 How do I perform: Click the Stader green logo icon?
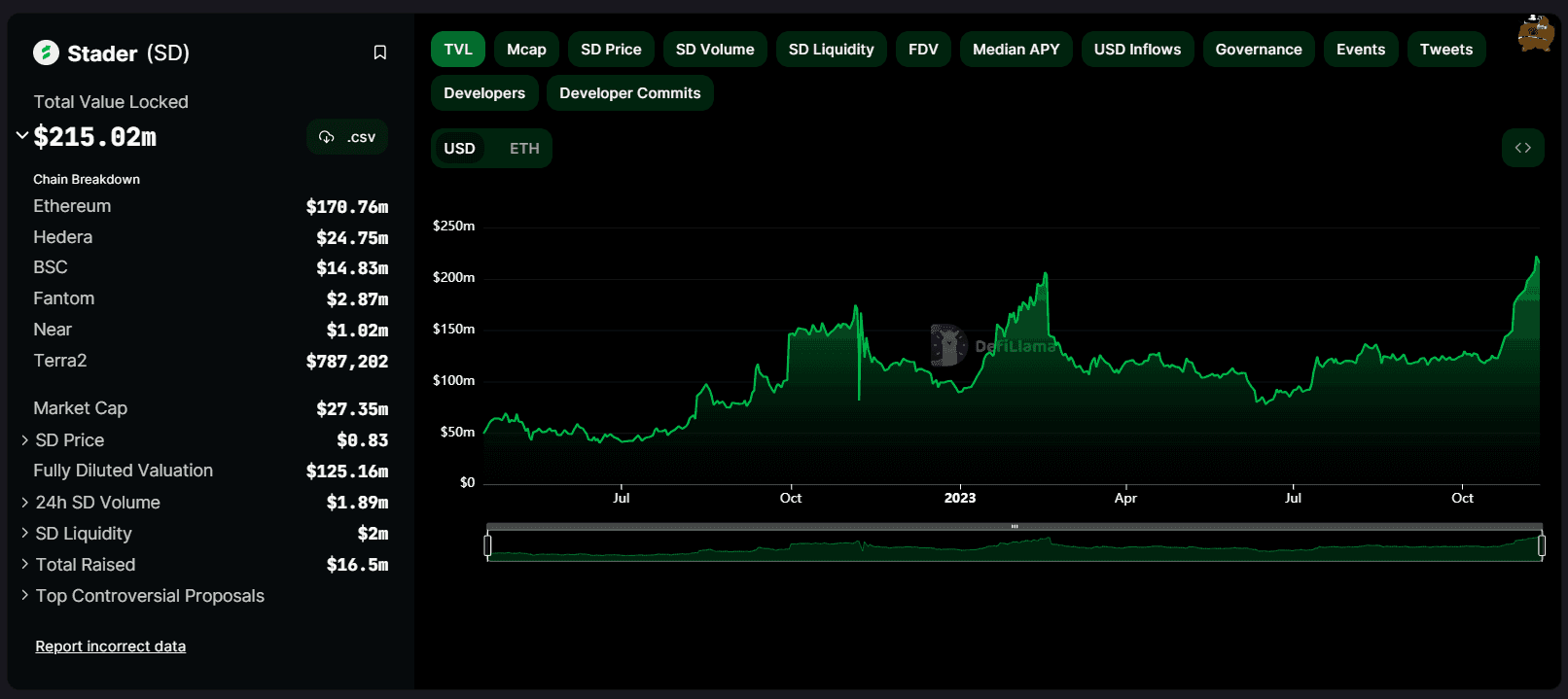[x=46, y=52]
